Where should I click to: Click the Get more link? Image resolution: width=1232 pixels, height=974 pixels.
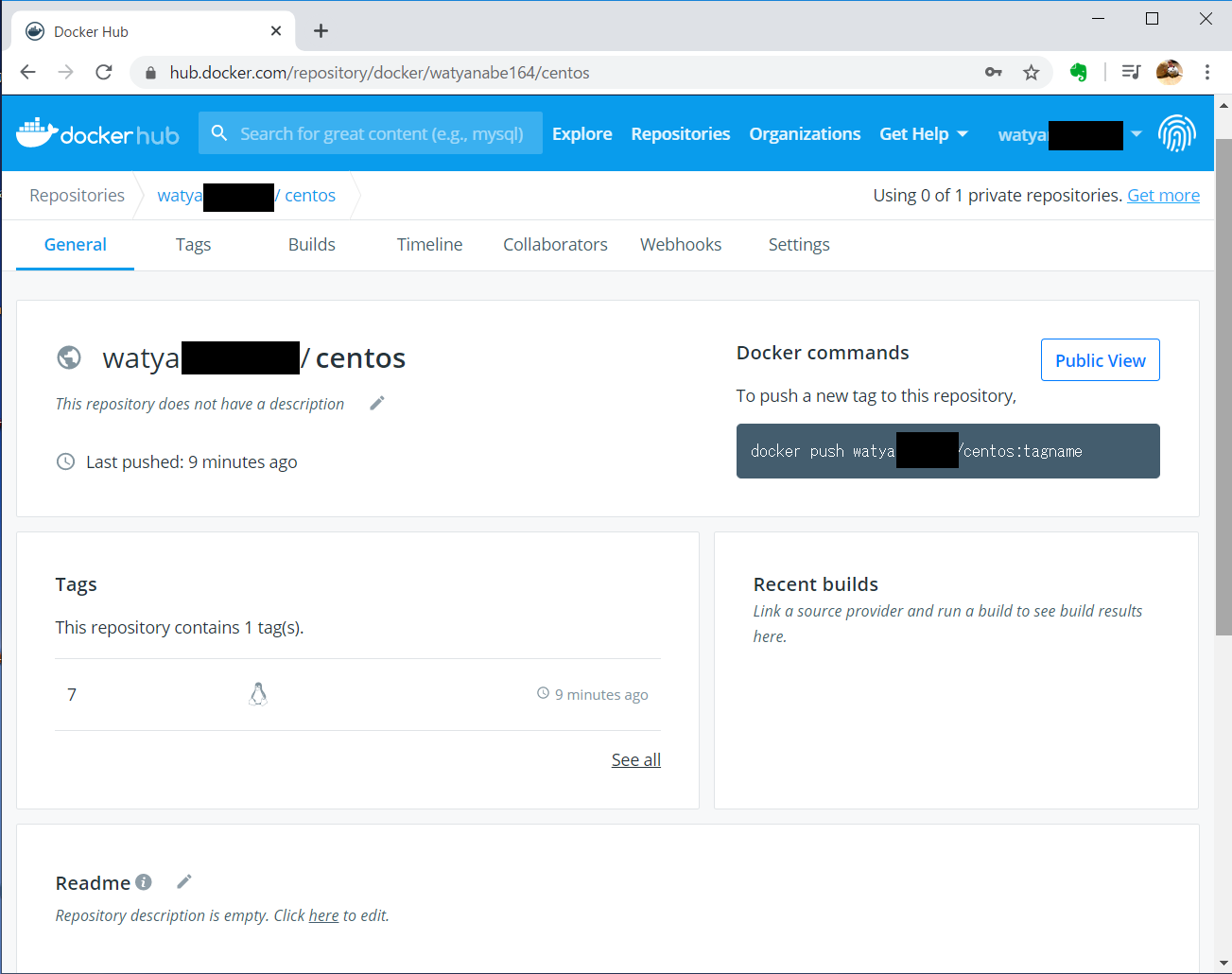pyautogui.click(x=1163, y=195)
